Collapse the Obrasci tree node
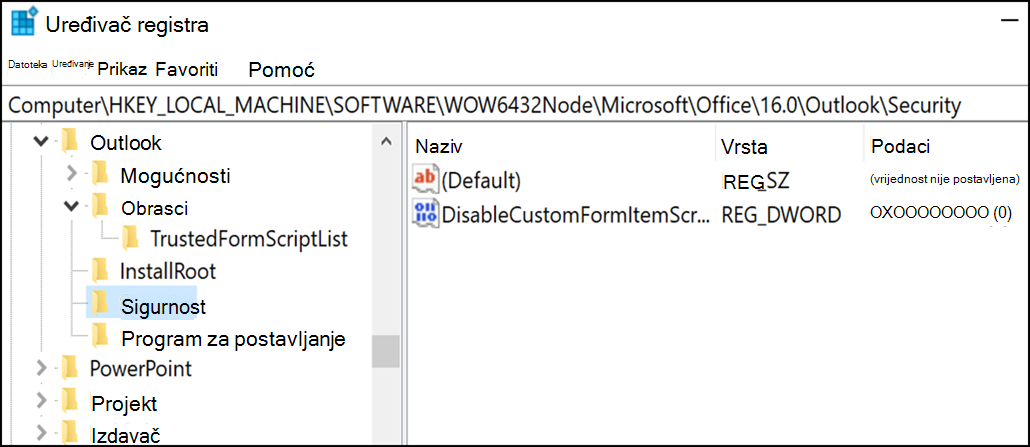This screenshot has height=447, width=1030. (72, 206)
